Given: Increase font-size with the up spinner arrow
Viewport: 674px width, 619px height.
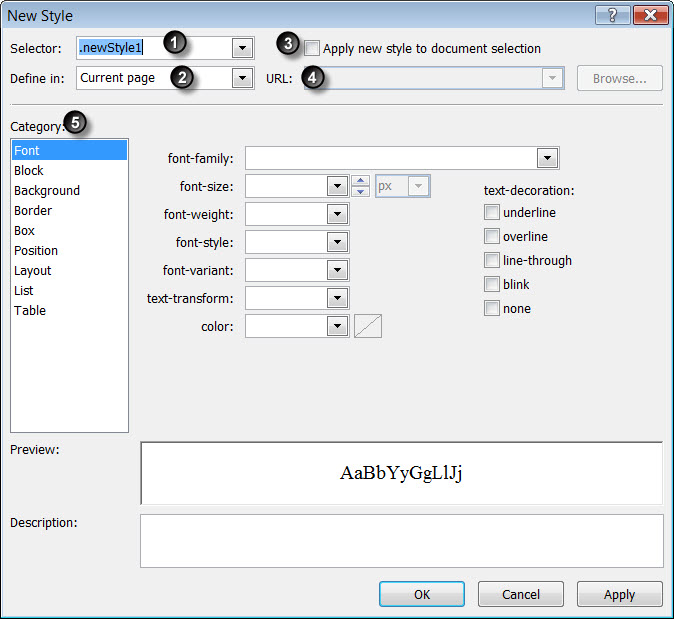Looking at the screenshot, I should 361,181.
